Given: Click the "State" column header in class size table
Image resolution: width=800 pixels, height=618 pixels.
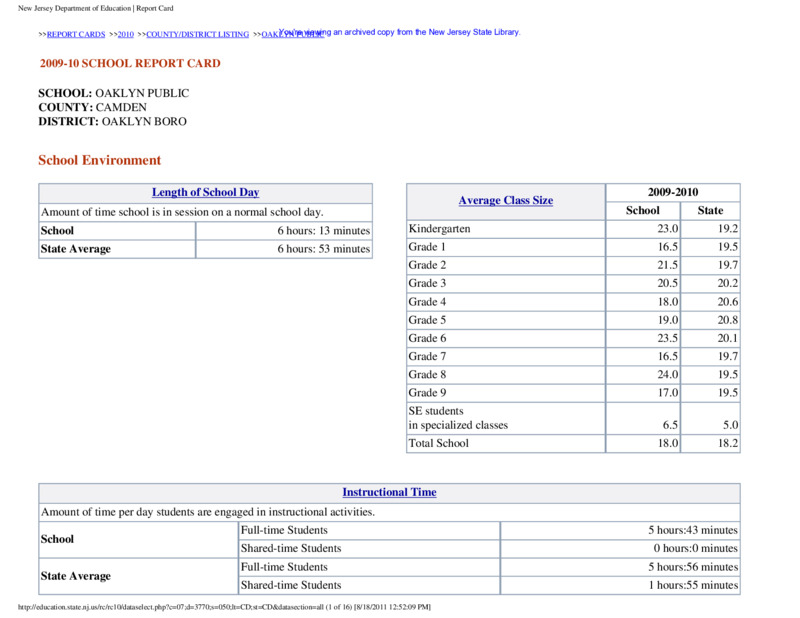Looking at the screenshot, I should [x=710, y=211].
